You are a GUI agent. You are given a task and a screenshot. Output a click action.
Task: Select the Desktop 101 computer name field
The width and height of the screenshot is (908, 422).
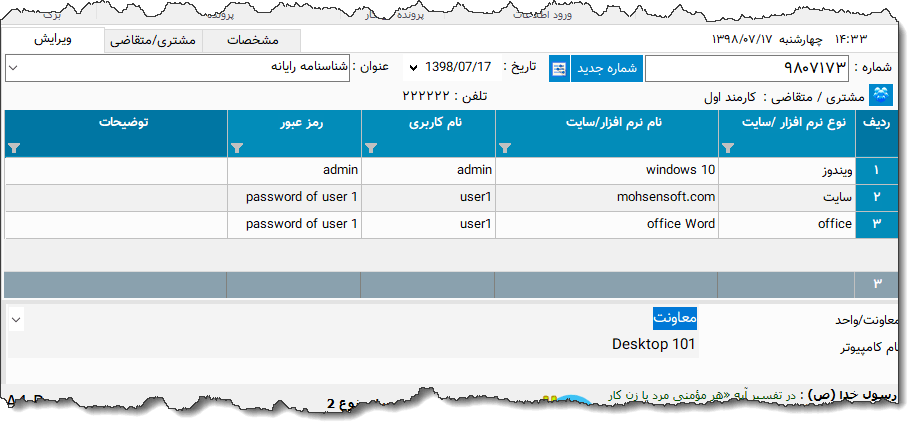click(x=654, y=345)
